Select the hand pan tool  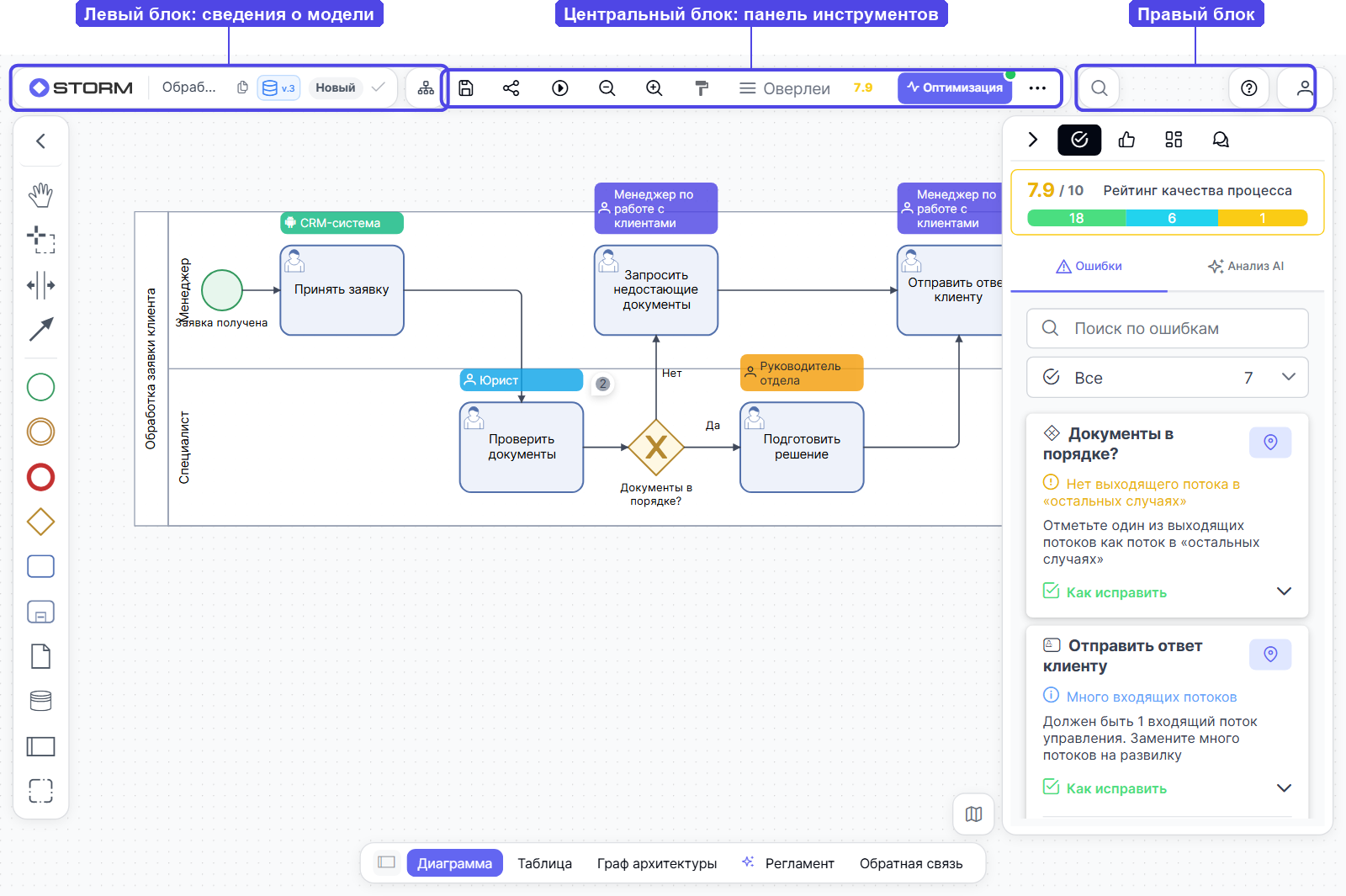coord(40,194)
